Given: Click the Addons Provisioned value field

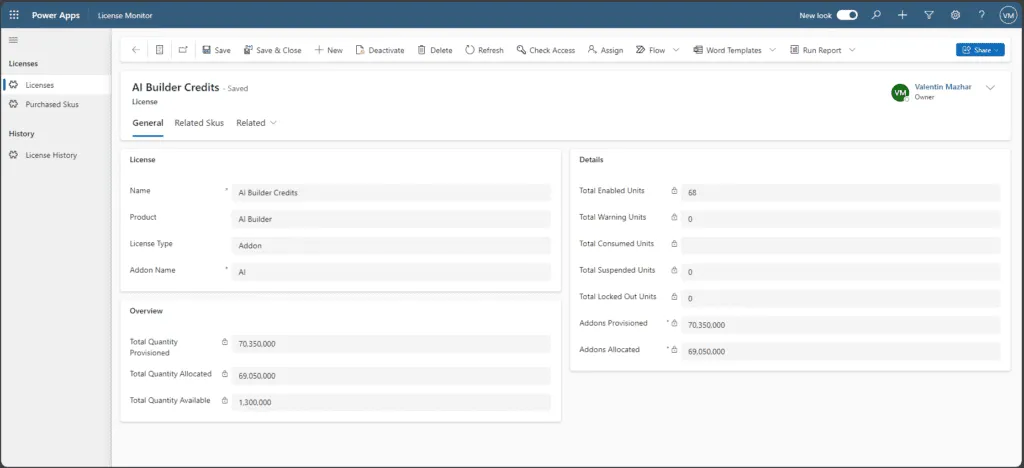Looking at the screenshot, I should tap(840, 324).
